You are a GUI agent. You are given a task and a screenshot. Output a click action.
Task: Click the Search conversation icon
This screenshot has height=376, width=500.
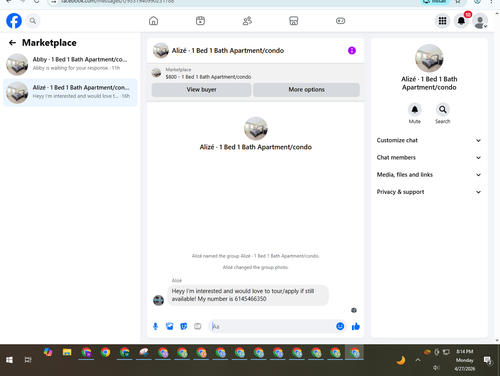443,109
